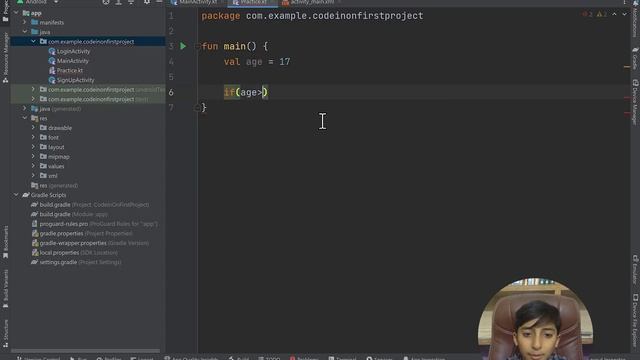The image size is (640, 360).
Task: Click the package declaration text on line 1
Action: click(x=312, y=16)
